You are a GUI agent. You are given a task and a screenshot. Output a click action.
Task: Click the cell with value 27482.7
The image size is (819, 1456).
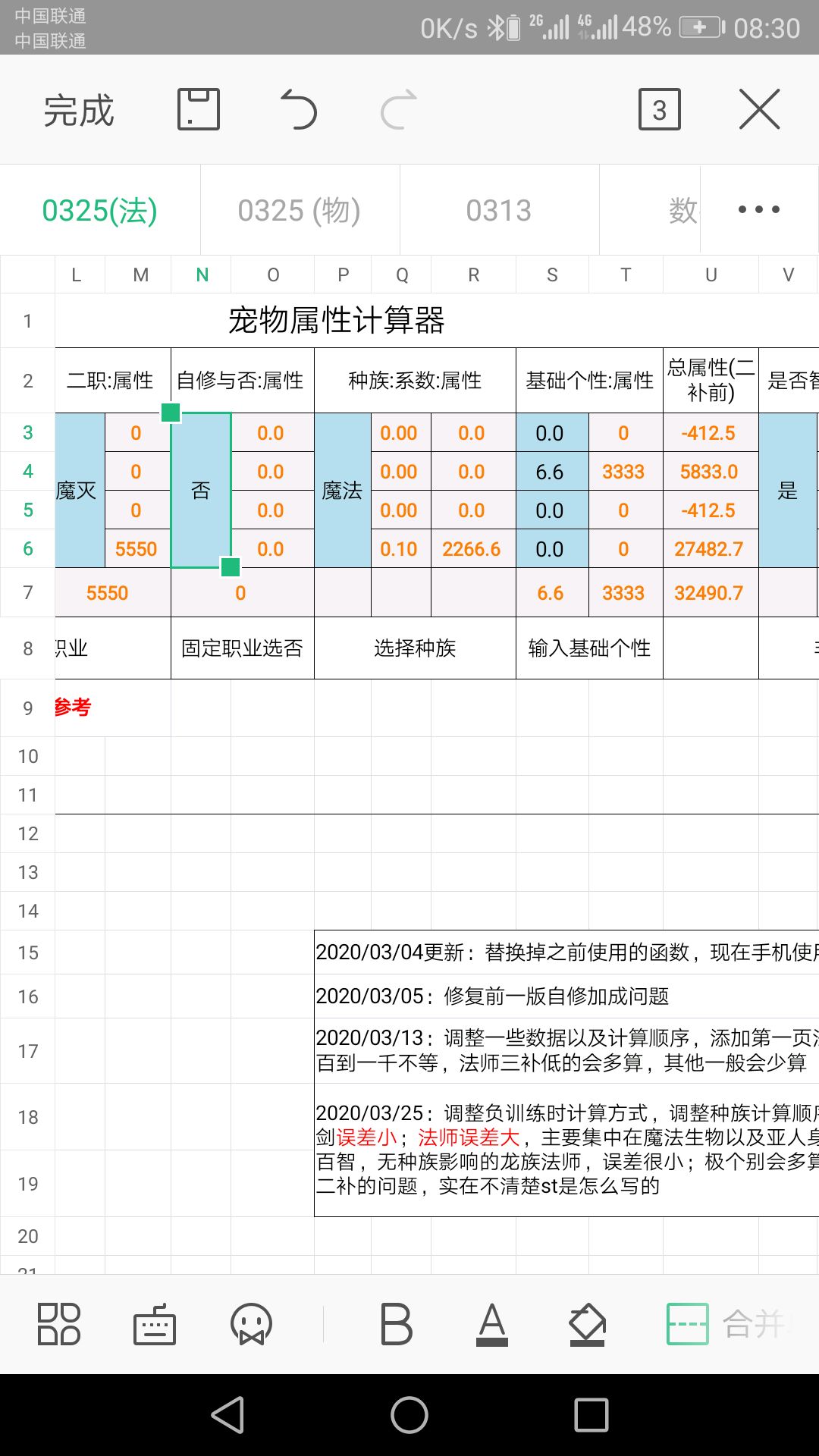pyautogui.click(x=711, y=549)
